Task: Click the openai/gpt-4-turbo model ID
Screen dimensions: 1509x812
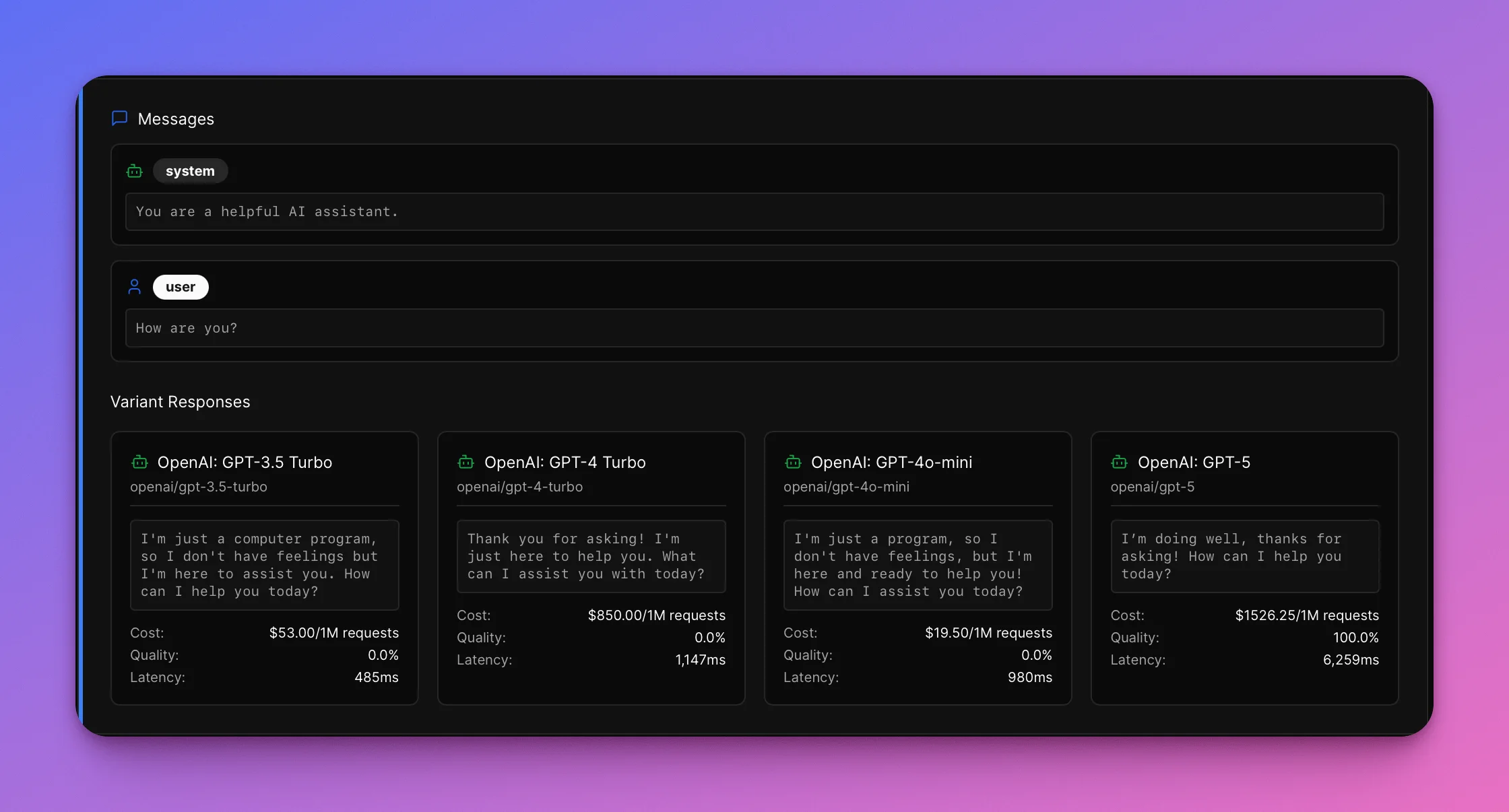Action: pos(519,486)
